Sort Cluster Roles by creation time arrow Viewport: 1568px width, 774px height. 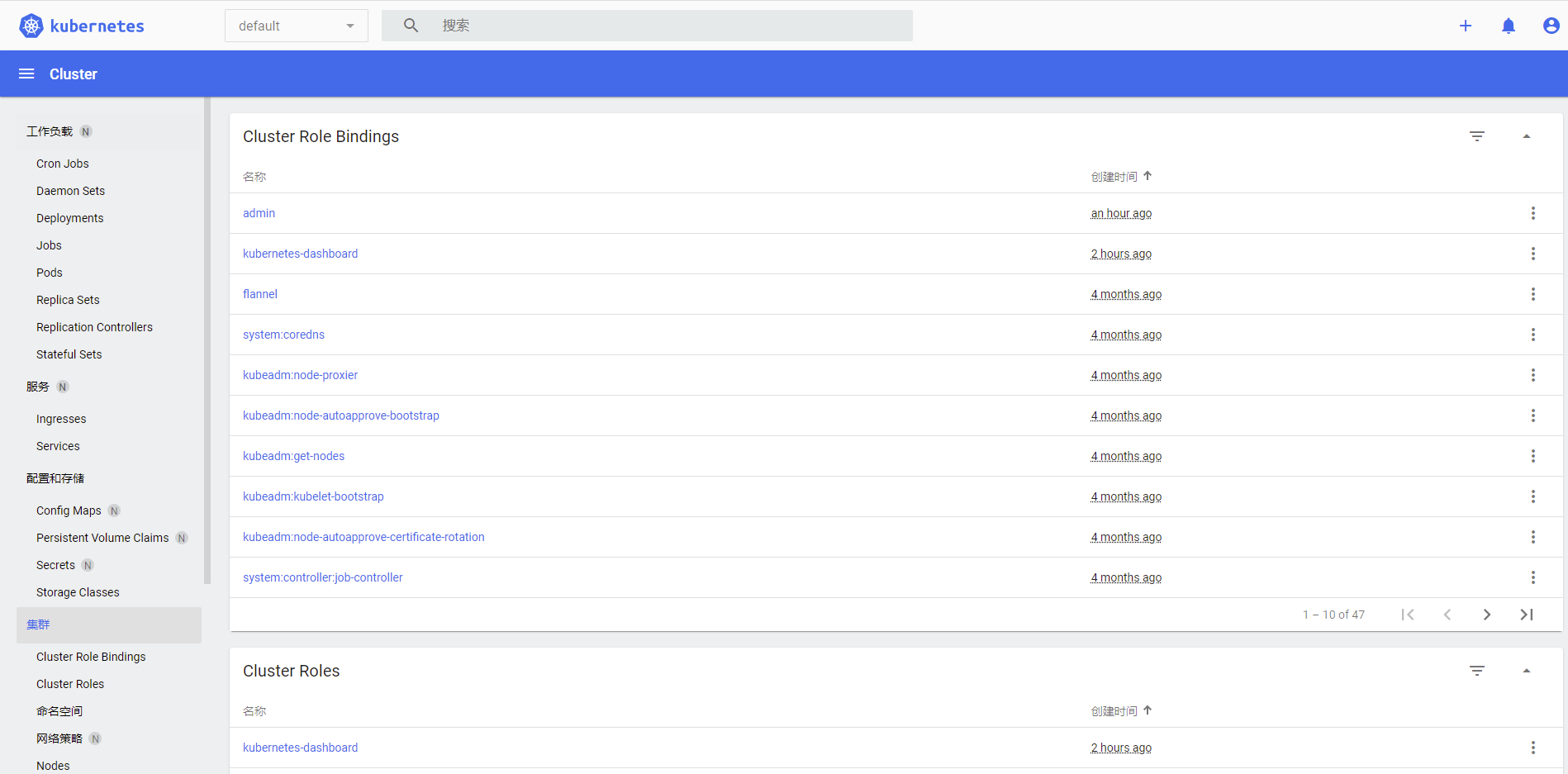coord(1147,710)
